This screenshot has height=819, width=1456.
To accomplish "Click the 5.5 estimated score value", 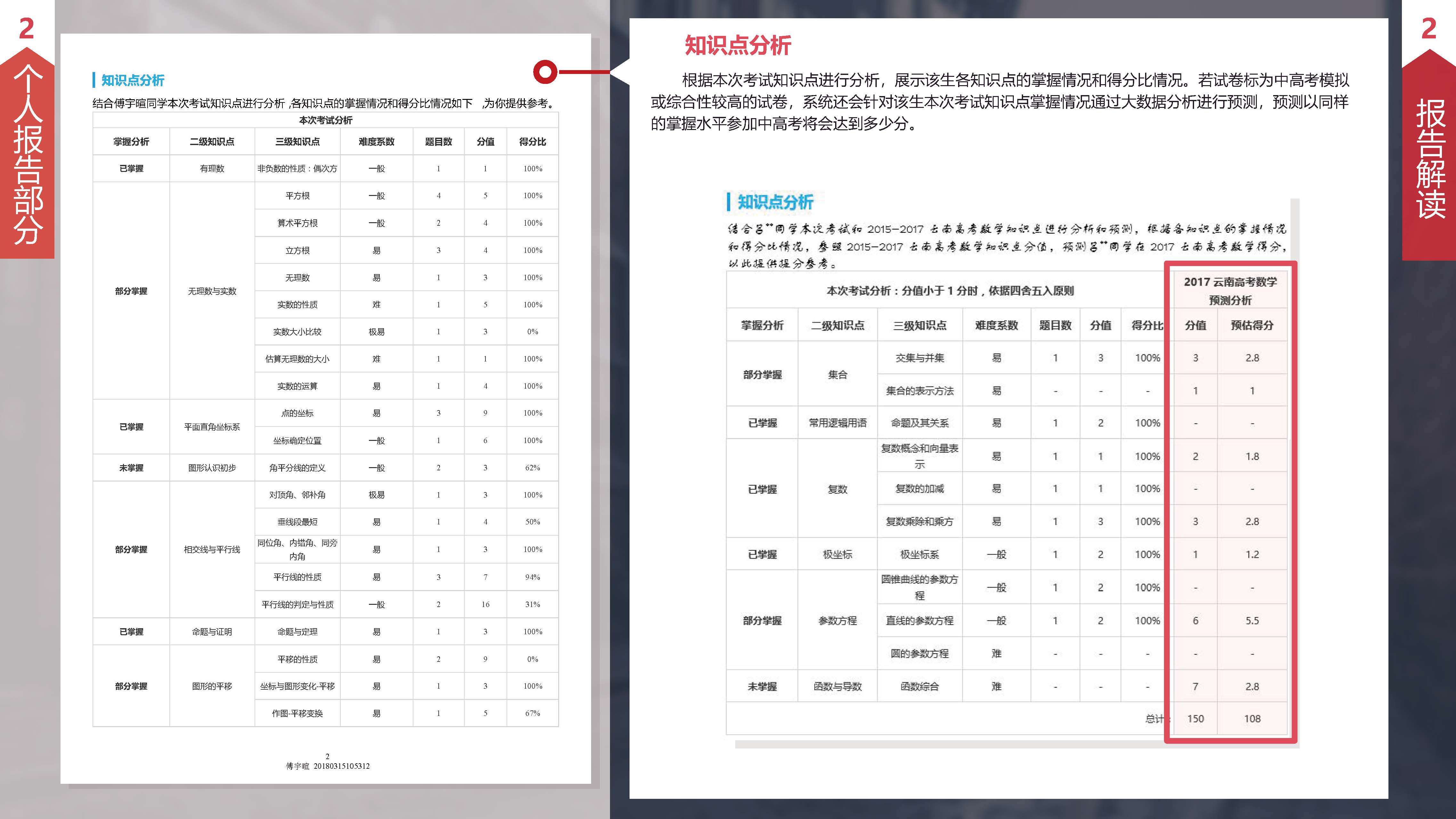I will pyautogui.click(x=1252, y=620).
